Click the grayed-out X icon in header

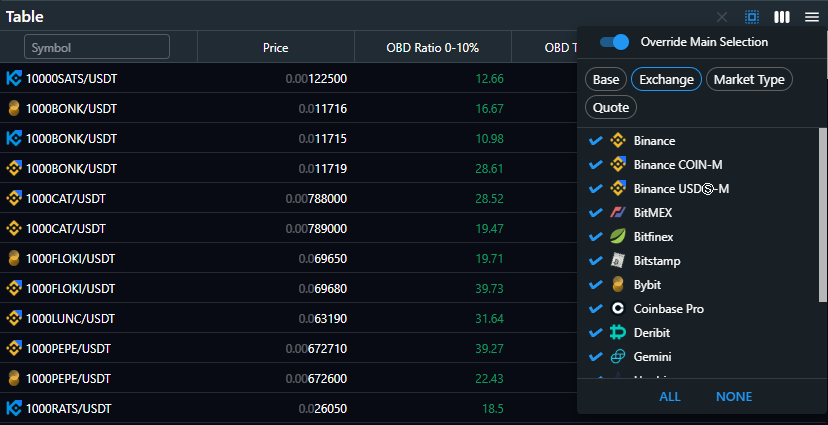(722, 17)
